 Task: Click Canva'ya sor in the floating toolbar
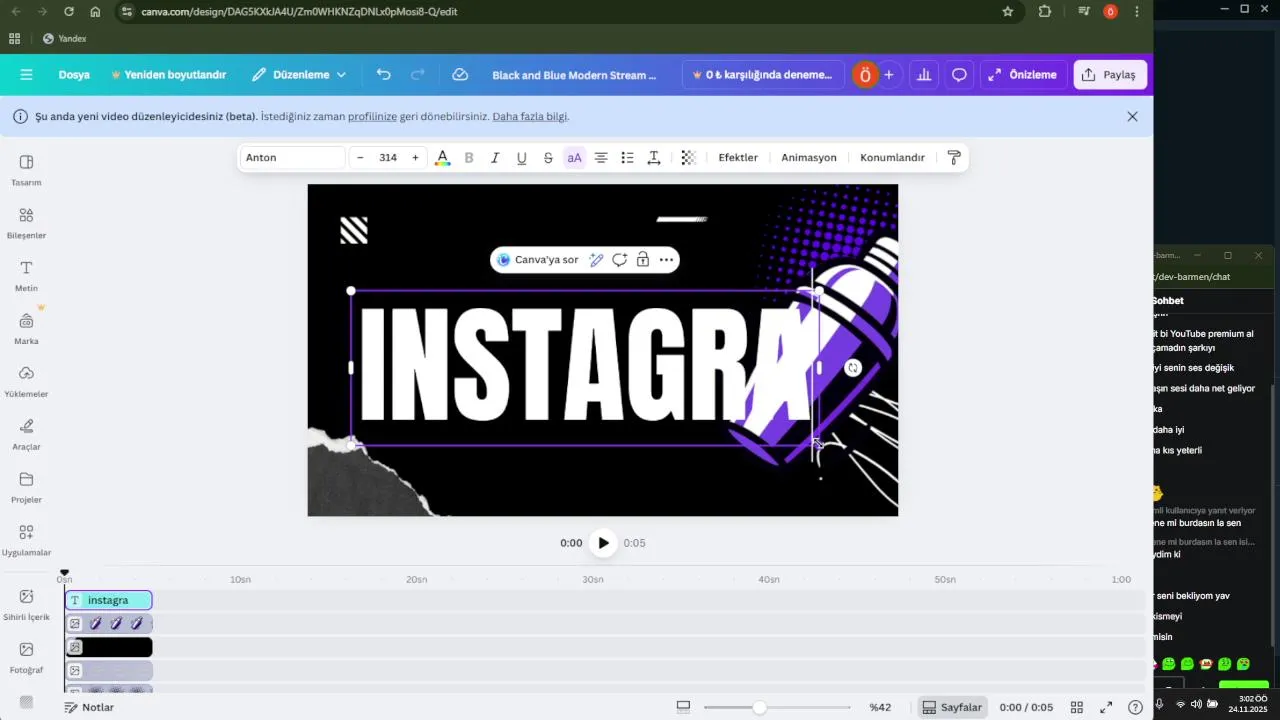[x=537, y=260]
